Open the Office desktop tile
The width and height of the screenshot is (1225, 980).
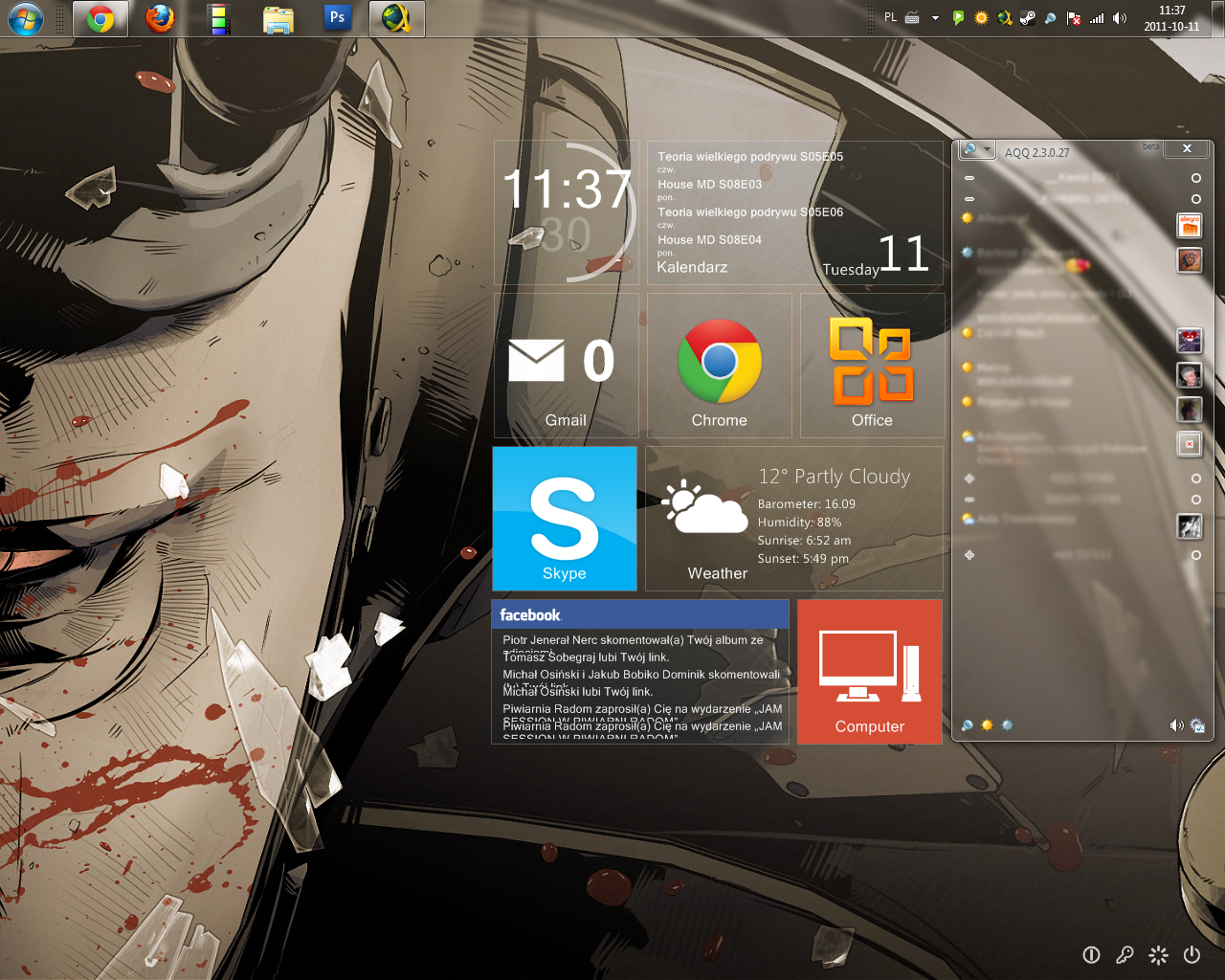(x=872, y=366)
